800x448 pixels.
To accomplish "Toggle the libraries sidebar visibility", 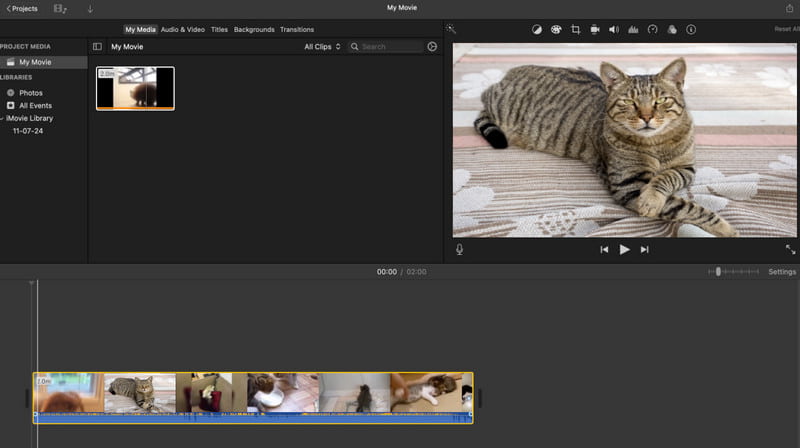I will click(97, 46).
